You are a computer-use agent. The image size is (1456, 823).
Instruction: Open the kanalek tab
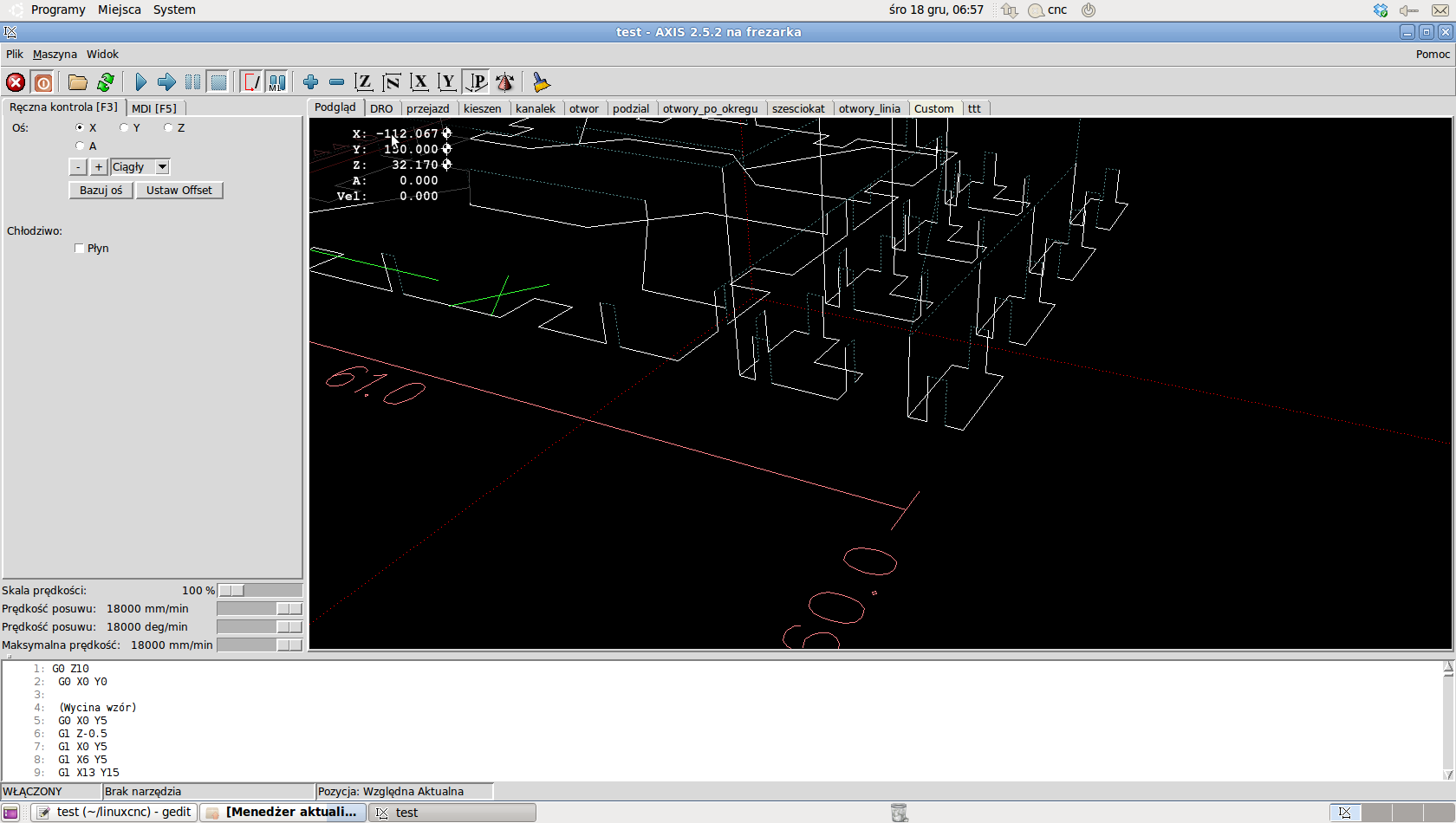tap(536, 108)
